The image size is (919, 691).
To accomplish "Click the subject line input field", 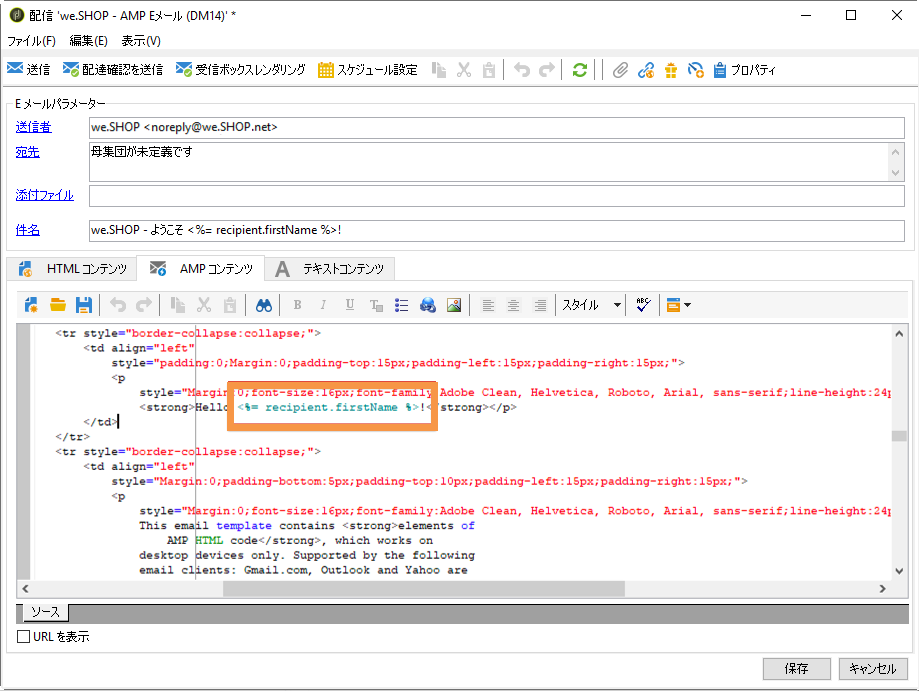I will click(496, 230).
